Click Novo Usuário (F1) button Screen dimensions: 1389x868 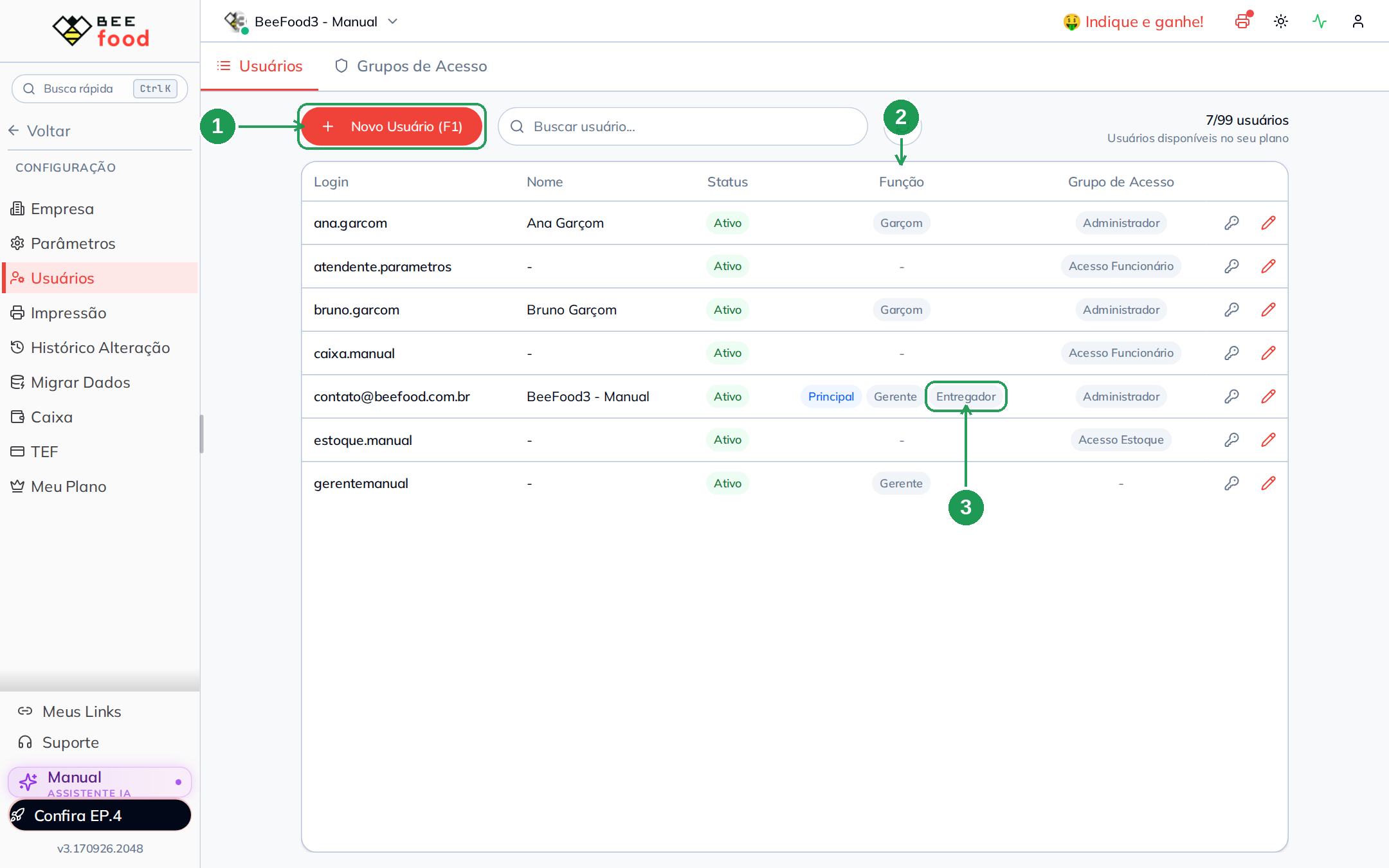pyautogui.click(x=392, y=127)
